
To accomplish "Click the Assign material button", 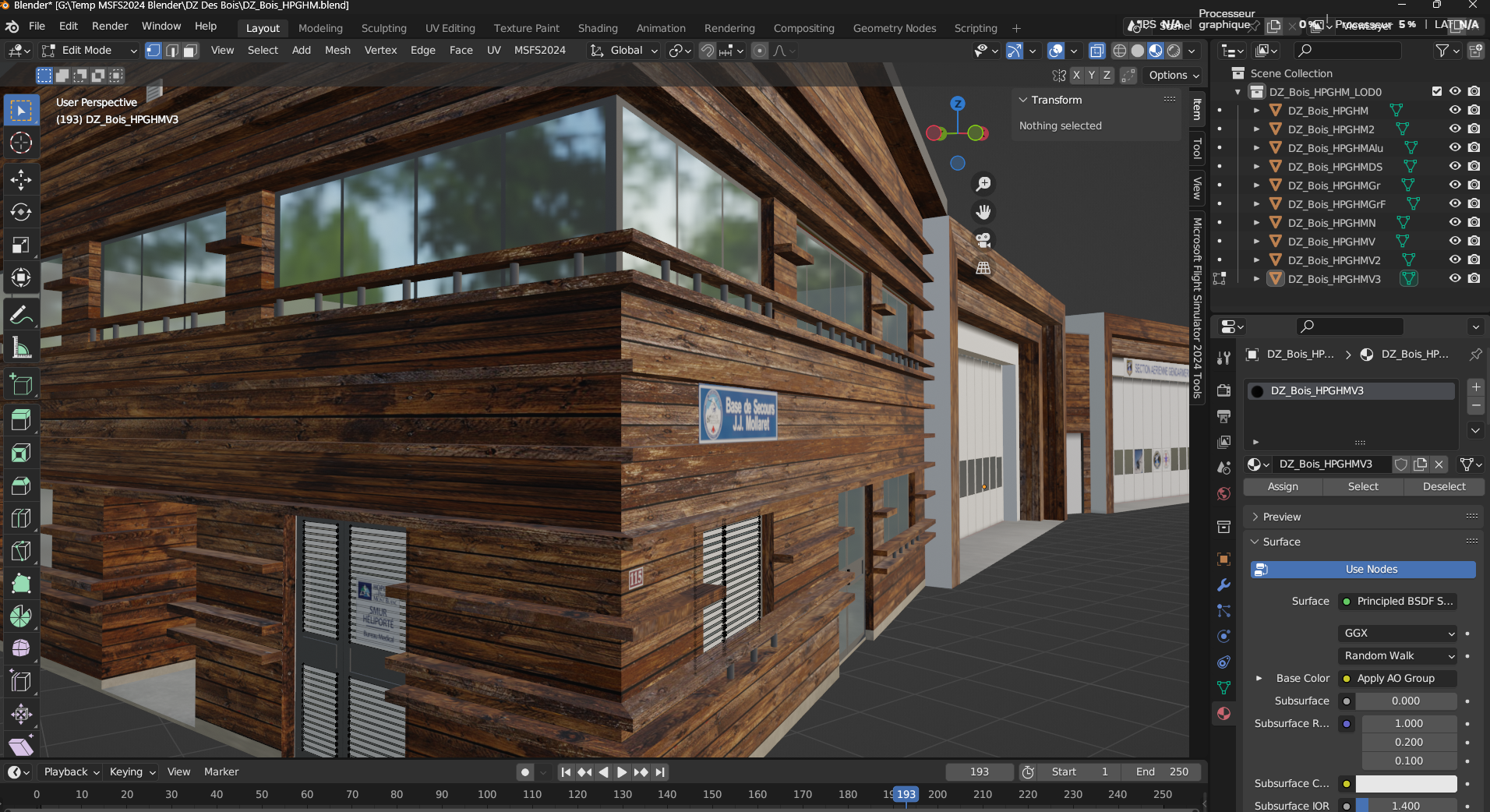I will point(1283,486).
